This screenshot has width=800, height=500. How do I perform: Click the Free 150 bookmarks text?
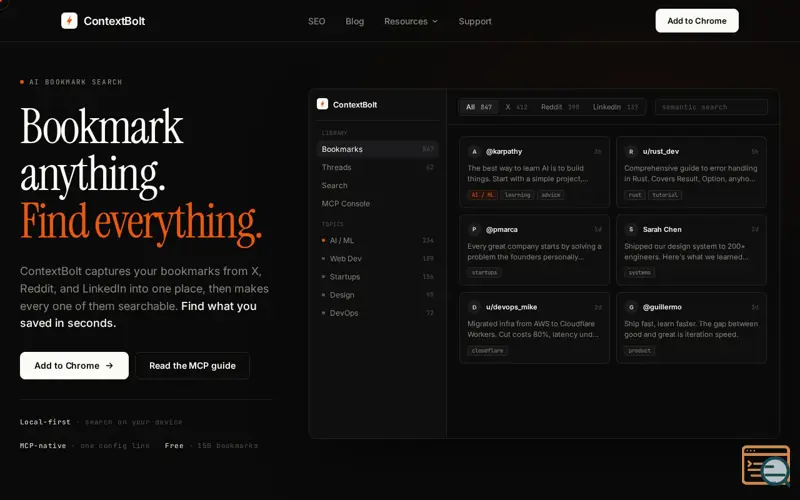(211, 445)
